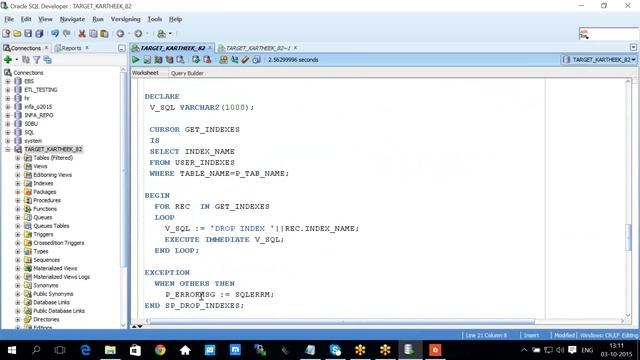Open the SQL Worksheet icon's dropdown arrow
640x360 pixels.
(x=170, y=34)
